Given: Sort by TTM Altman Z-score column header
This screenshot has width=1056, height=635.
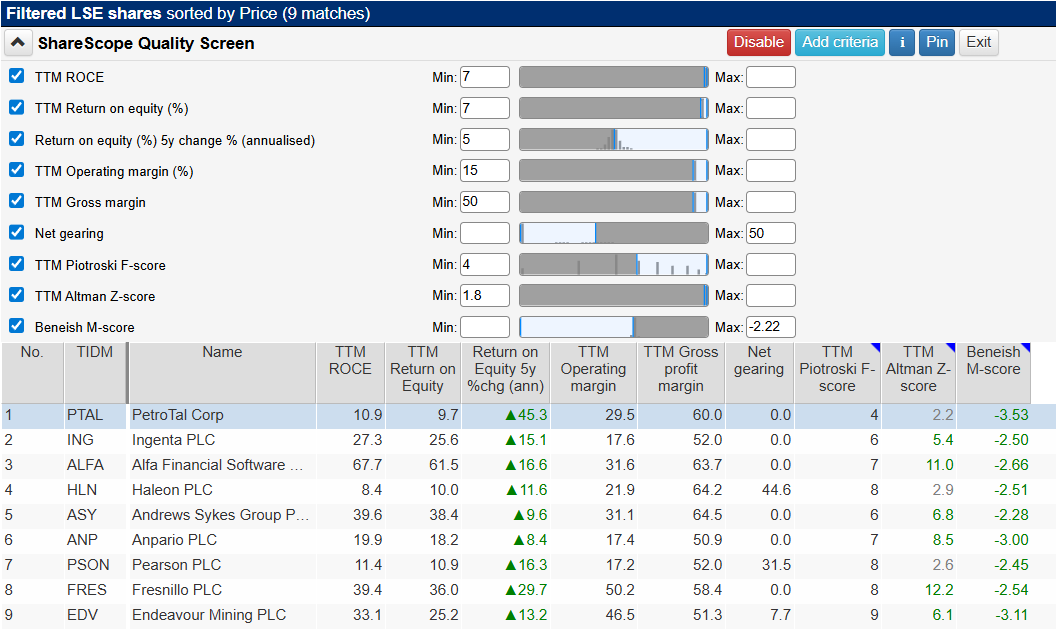Looking at the screenshot, I should (x=919, y=373).
